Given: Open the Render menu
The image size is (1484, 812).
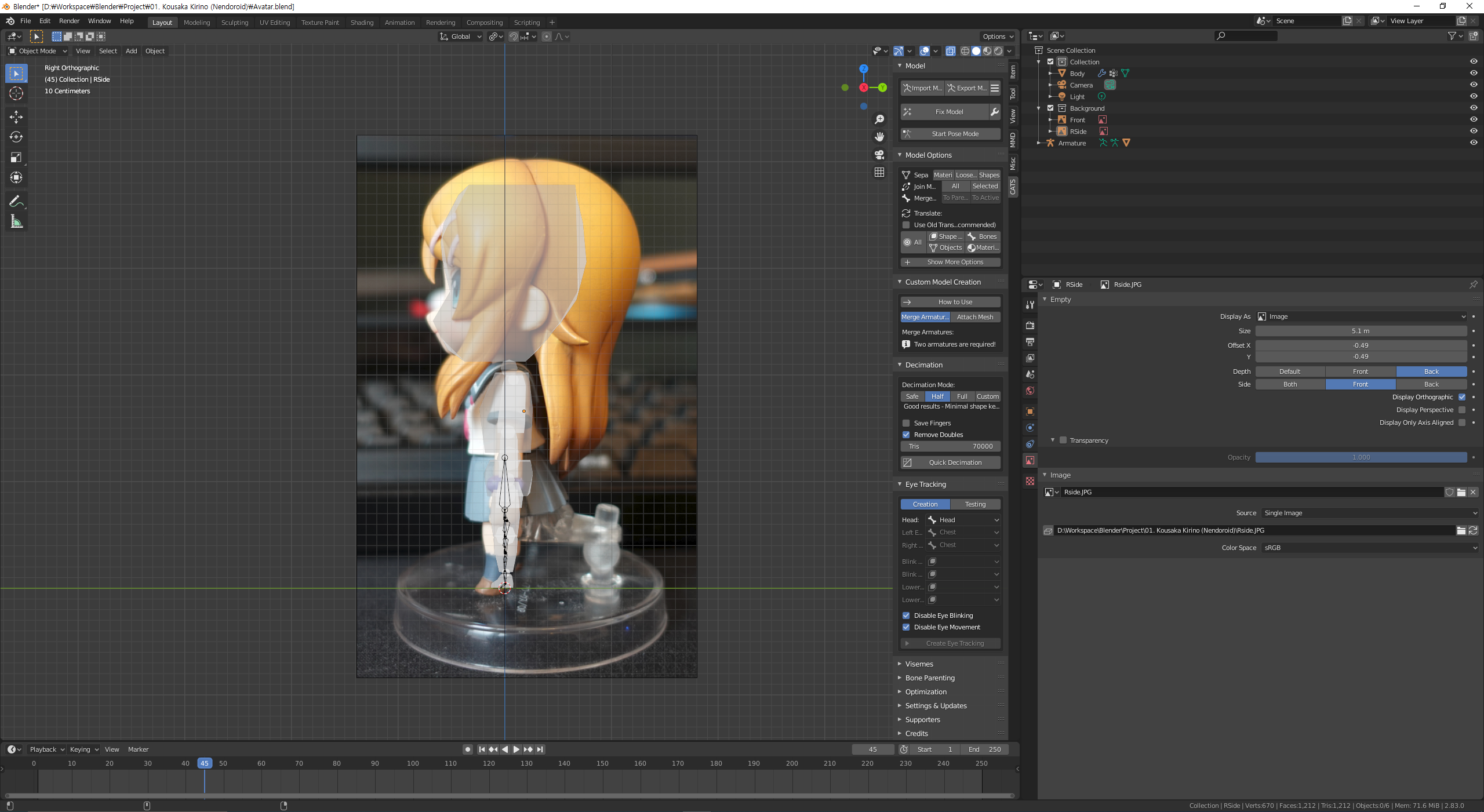Looking at the screenshot, I should point(69,21).
